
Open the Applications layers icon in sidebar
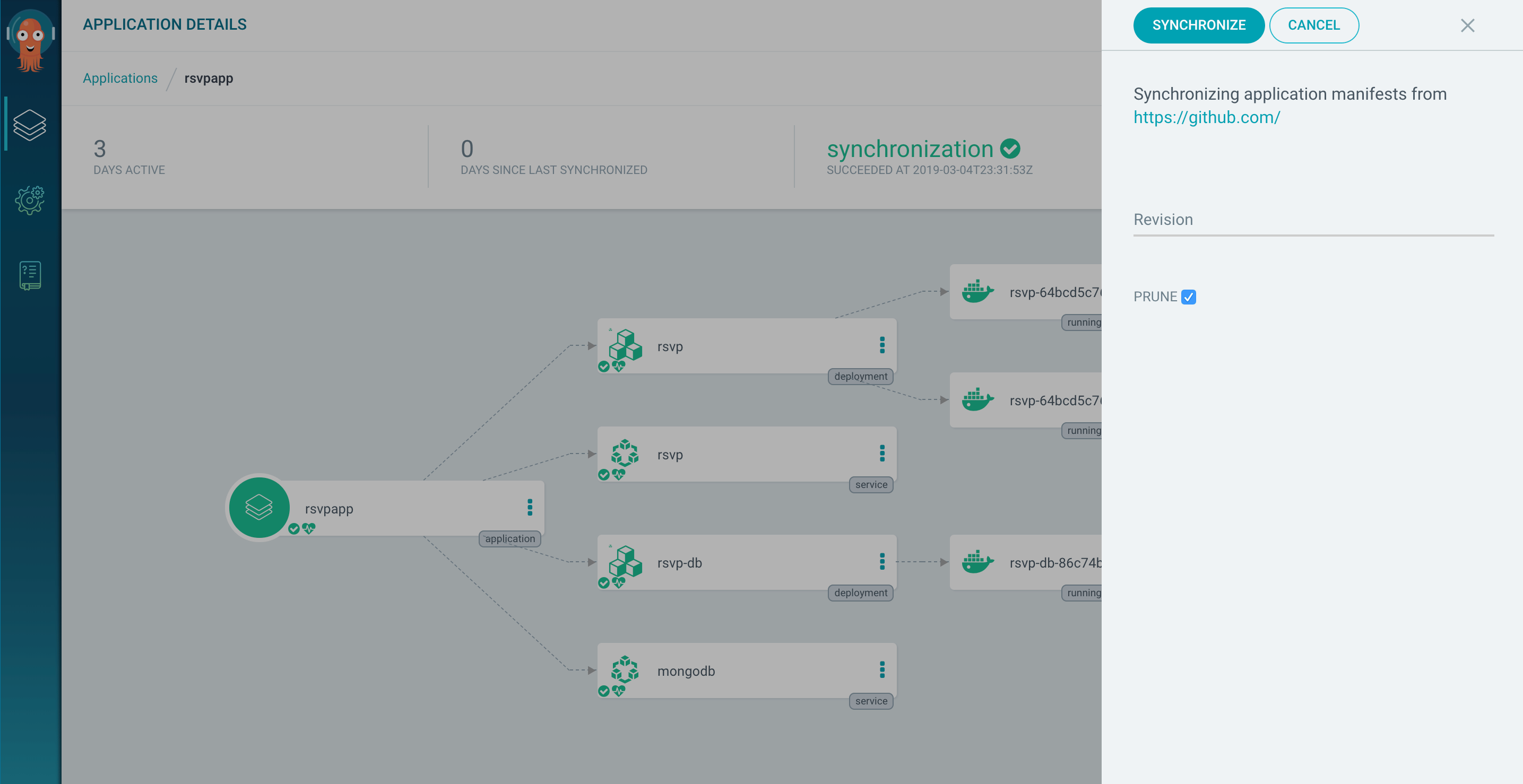click(x=30, y=125)
